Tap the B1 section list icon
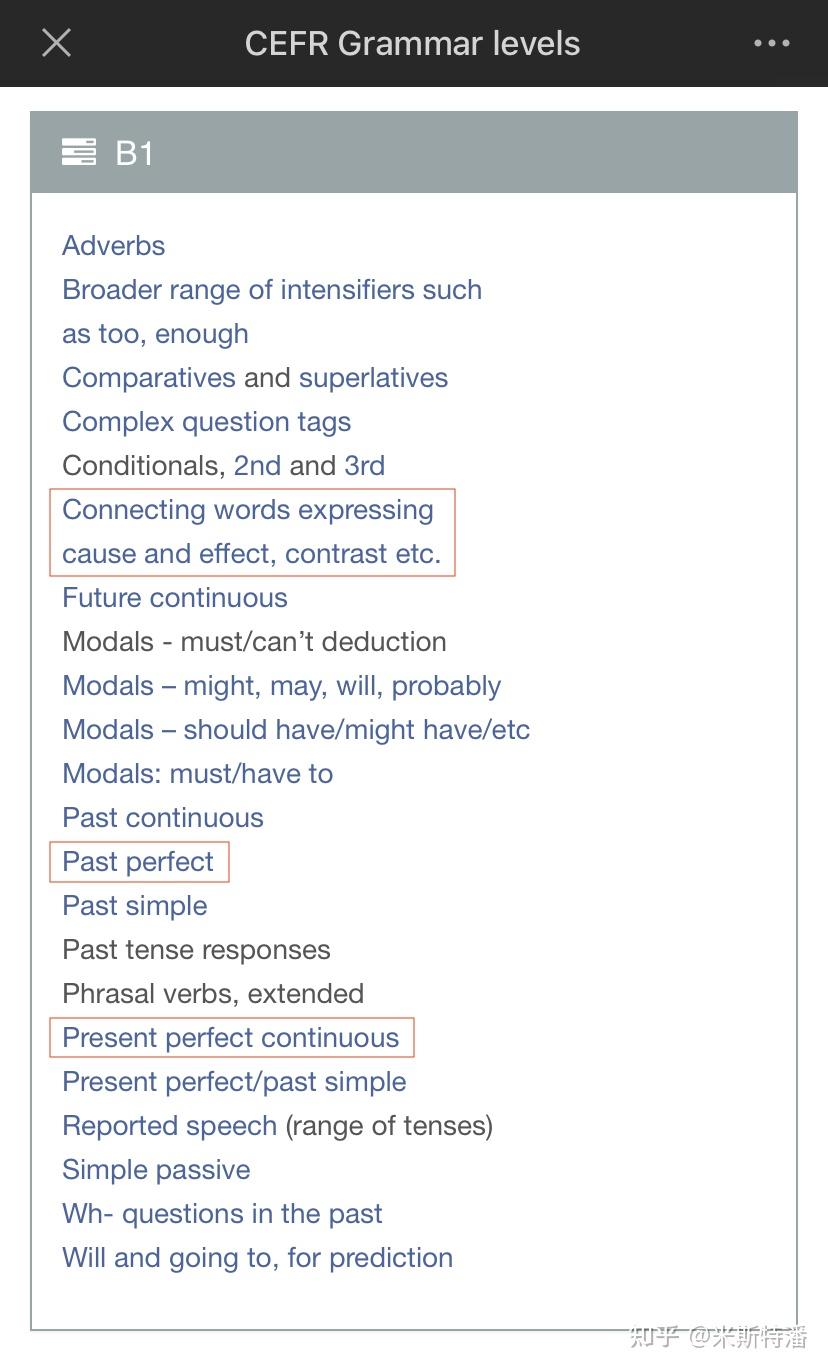Viewport: 828px width, 1370px height. click(79, 152)
